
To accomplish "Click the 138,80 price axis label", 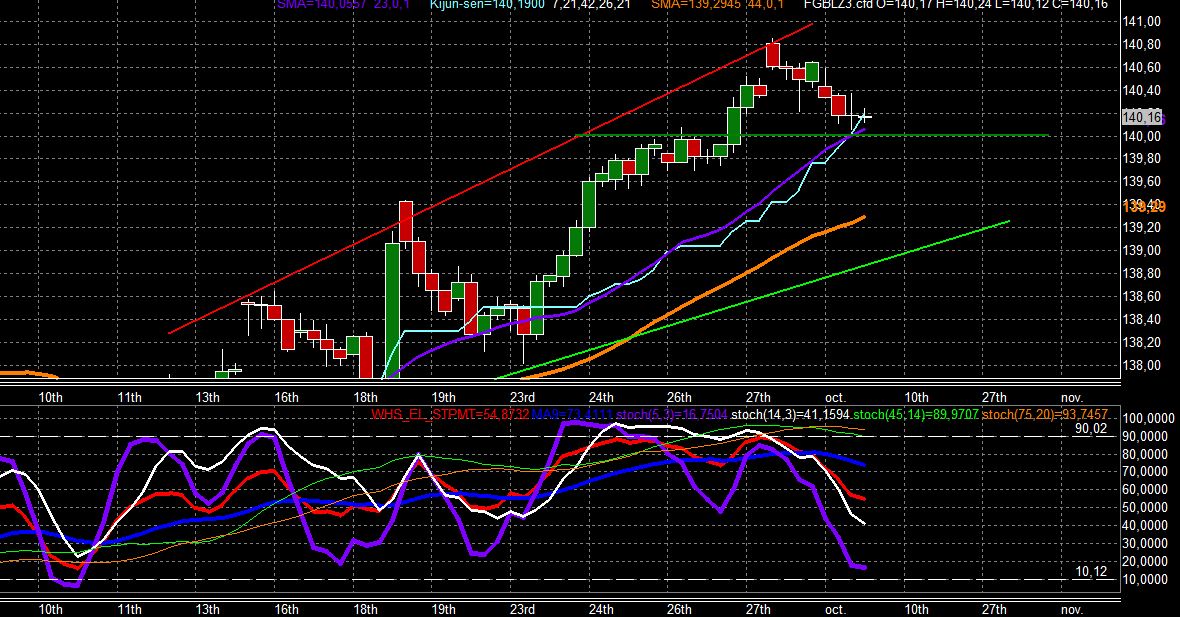I will [x=1141, y=273].
